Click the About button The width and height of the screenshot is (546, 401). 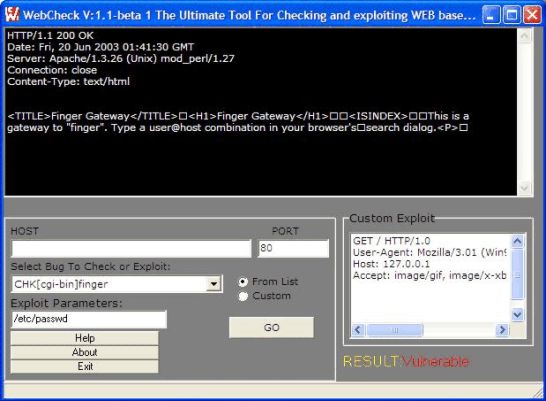click(x=85, y=352)
